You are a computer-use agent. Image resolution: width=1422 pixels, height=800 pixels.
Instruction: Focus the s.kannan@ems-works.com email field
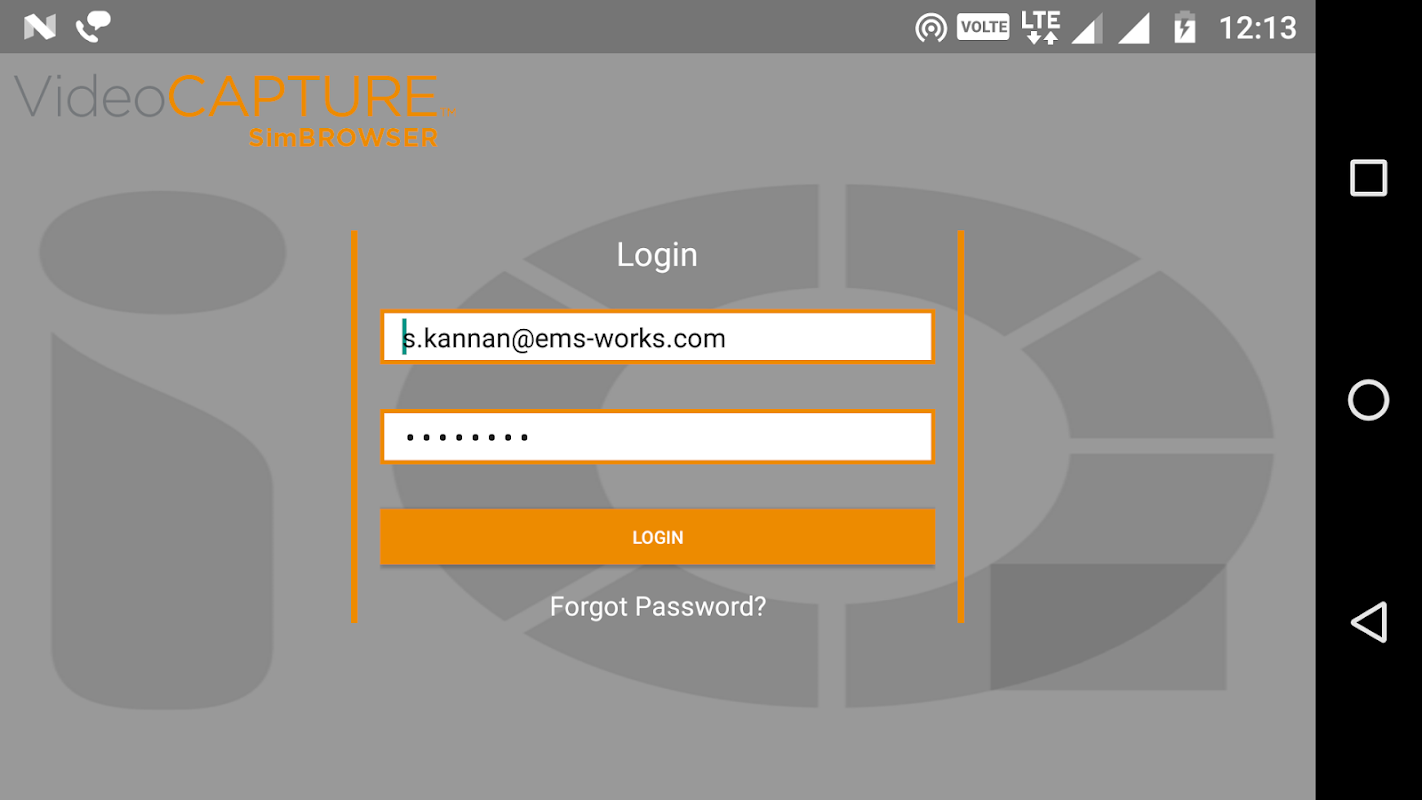[x=657, y=338]
